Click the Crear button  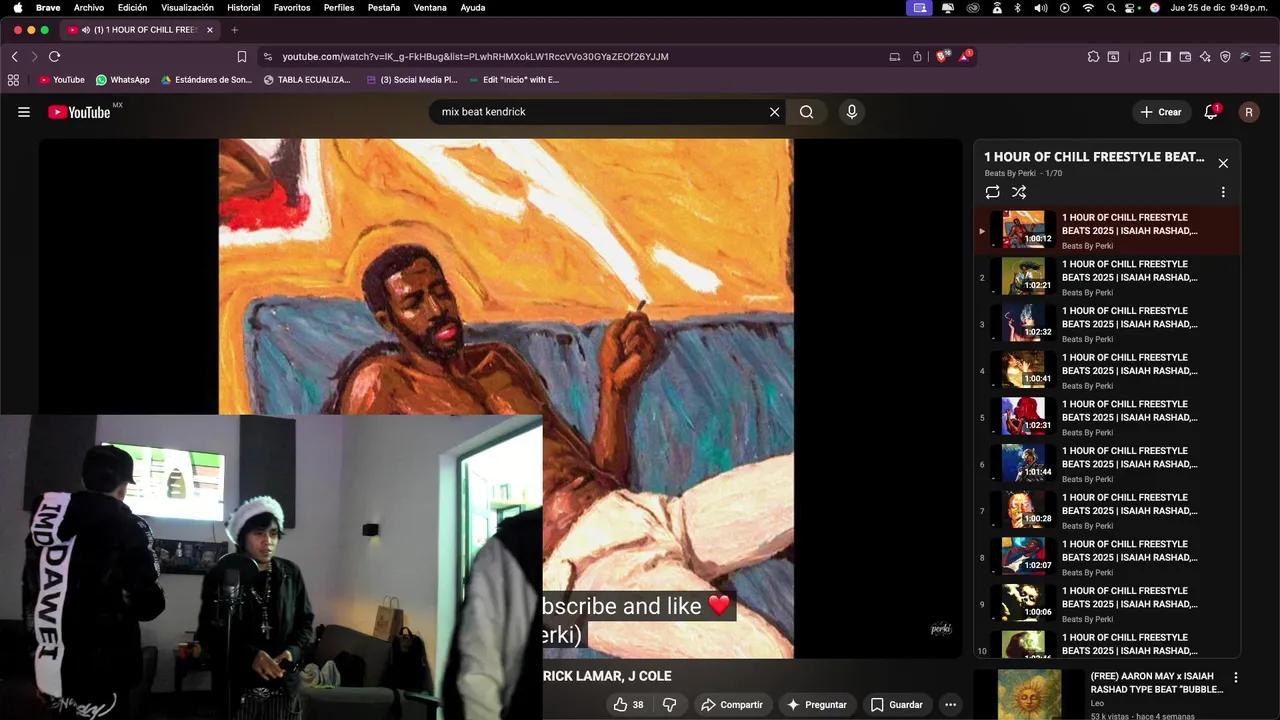pyautogui.click(x=1161, y=112)
